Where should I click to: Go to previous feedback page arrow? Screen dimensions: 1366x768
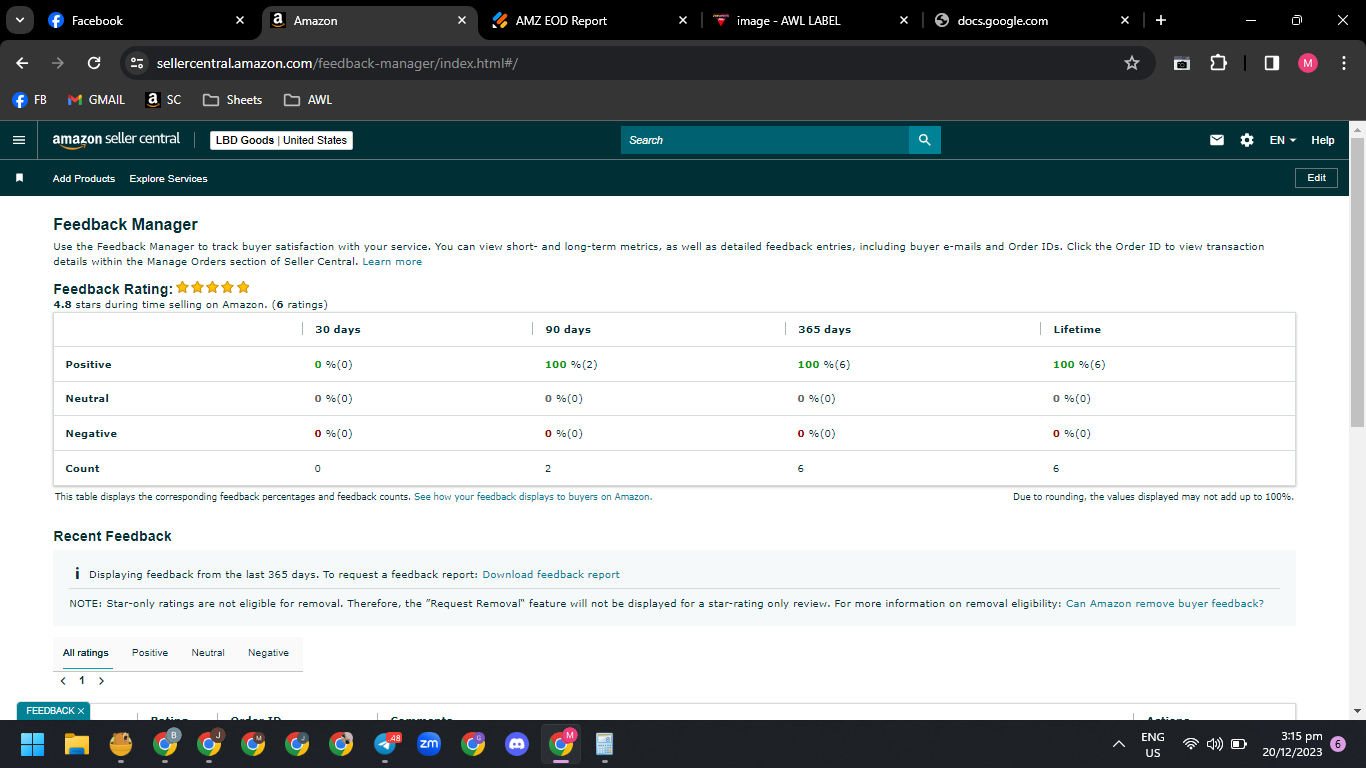[63, 681]
